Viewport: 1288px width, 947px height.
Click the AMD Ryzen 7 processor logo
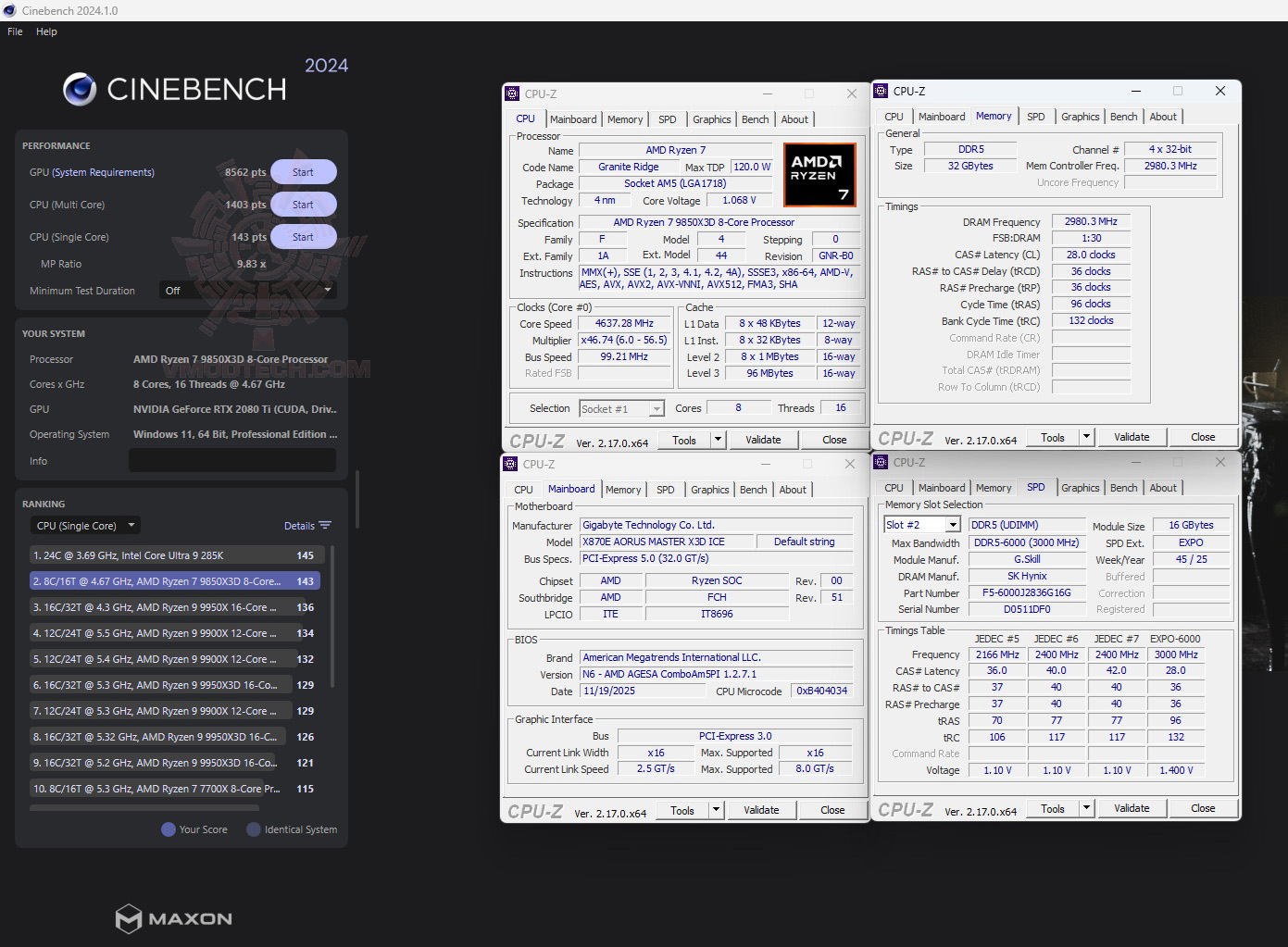point(819,174)
